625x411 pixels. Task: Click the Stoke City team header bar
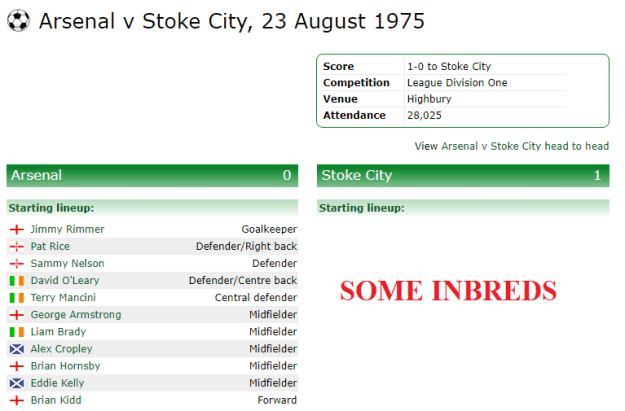point(462,175)
